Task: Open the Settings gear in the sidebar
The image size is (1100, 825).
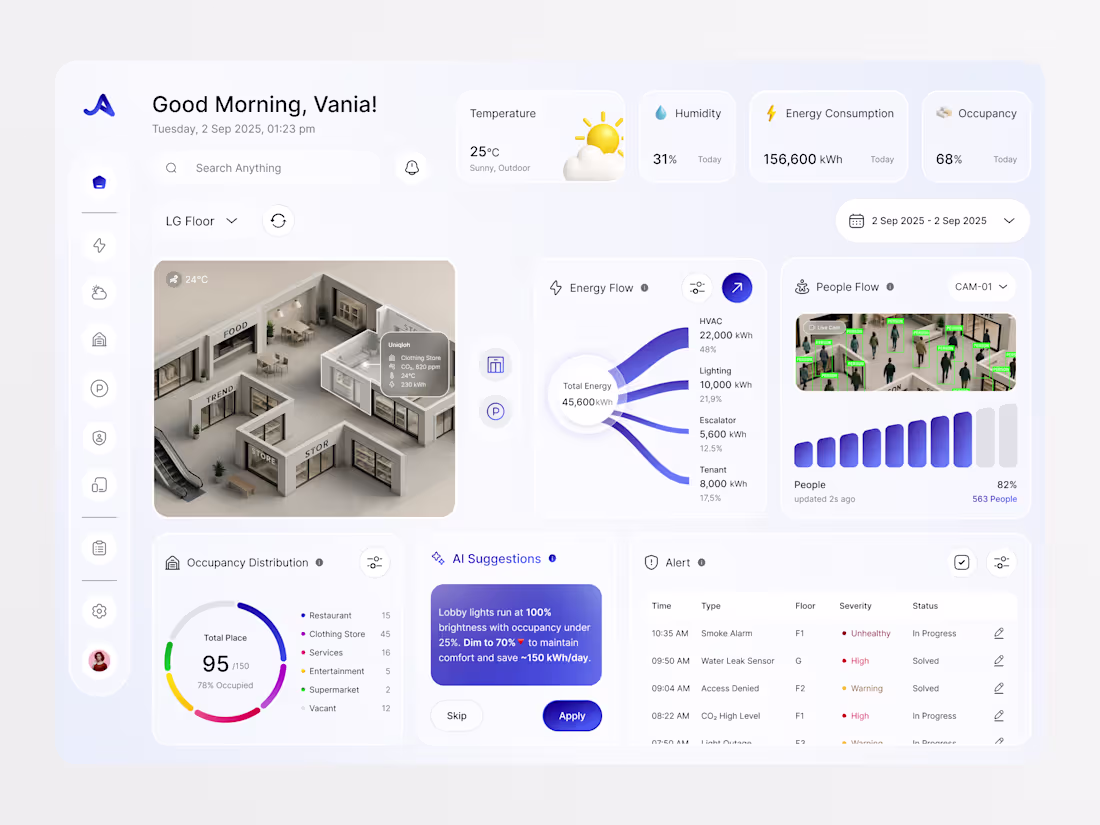Action: (x=99, y=610)
